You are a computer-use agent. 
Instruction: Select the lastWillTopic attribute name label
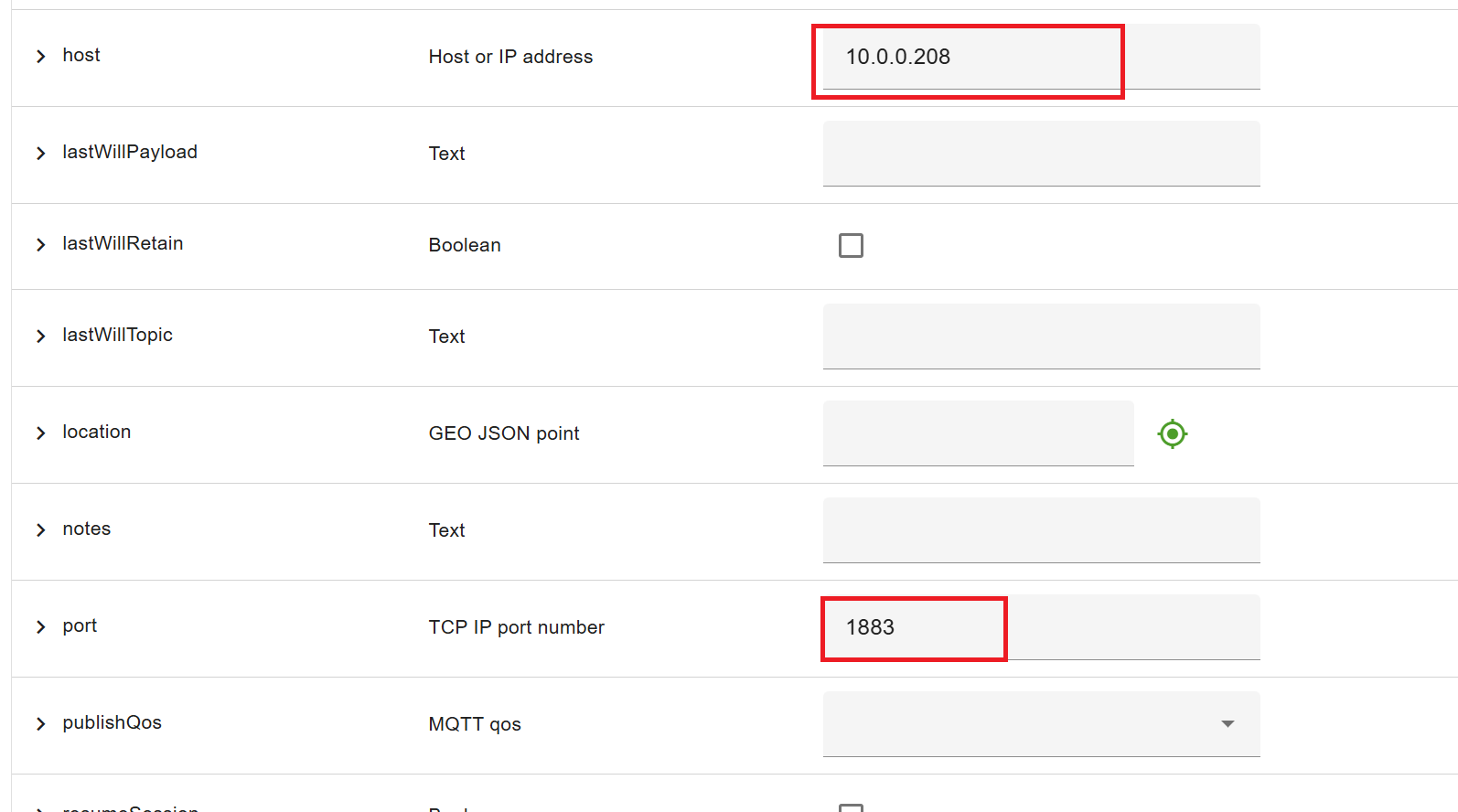point(117,335)
